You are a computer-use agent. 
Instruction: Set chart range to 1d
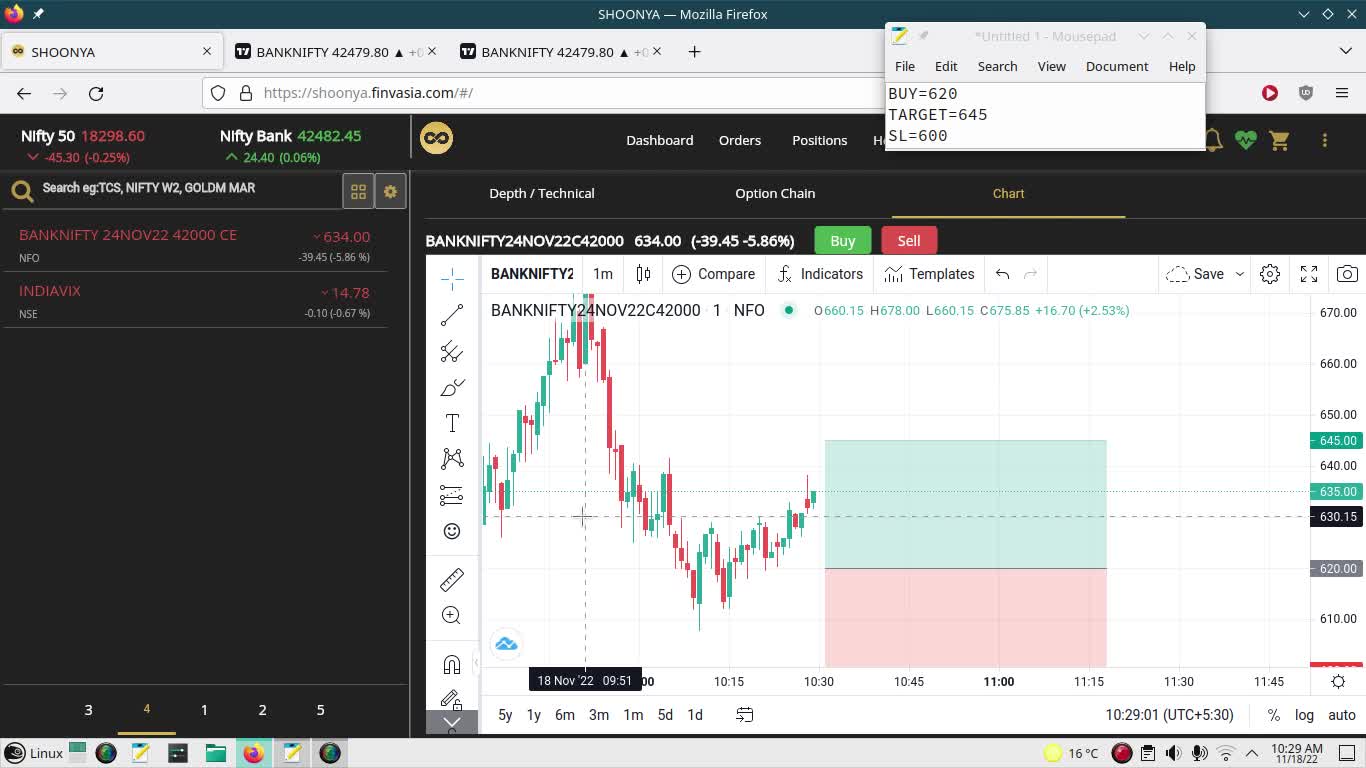[x=695, y=715]
